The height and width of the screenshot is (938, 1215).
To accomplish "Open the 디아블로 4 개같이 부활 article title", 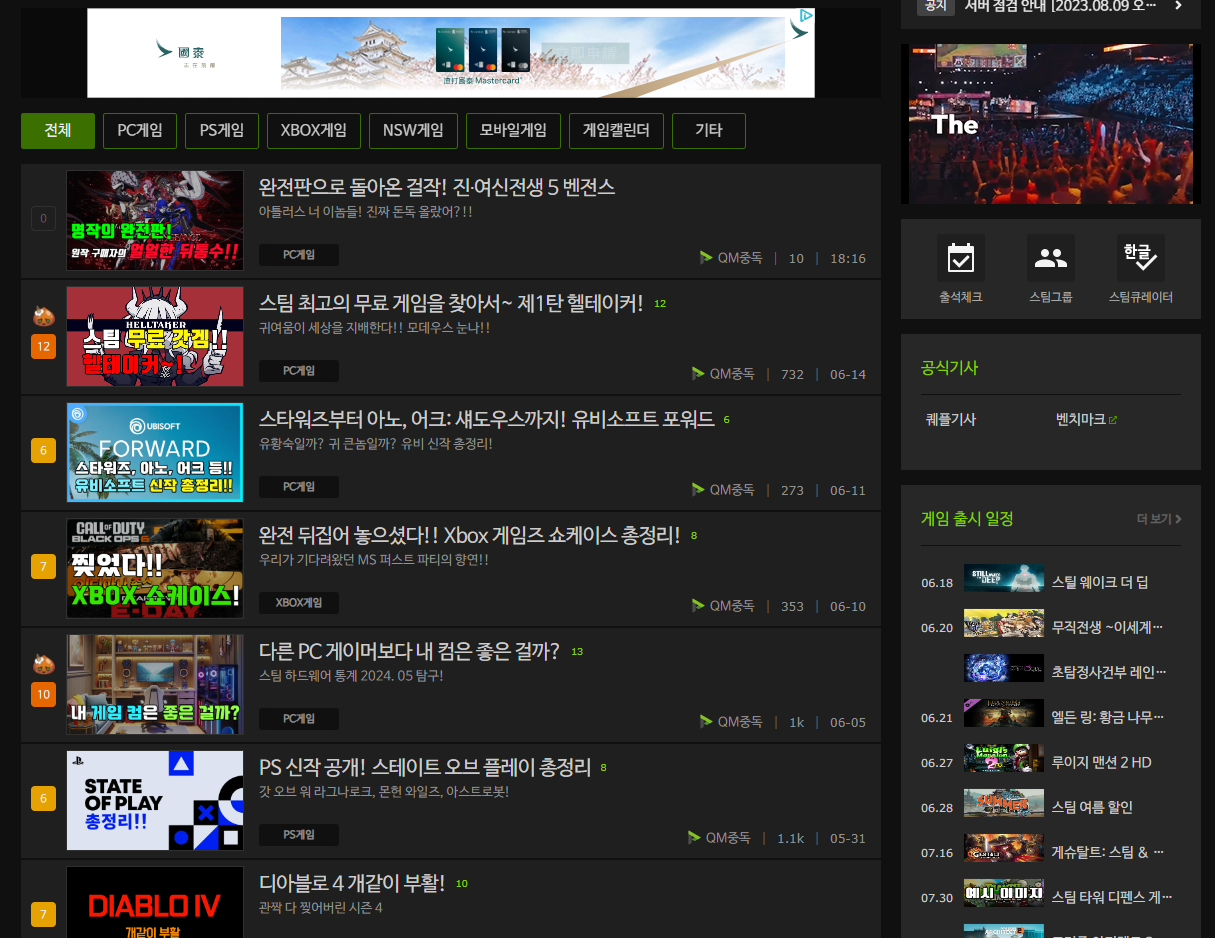I will 352,883.
